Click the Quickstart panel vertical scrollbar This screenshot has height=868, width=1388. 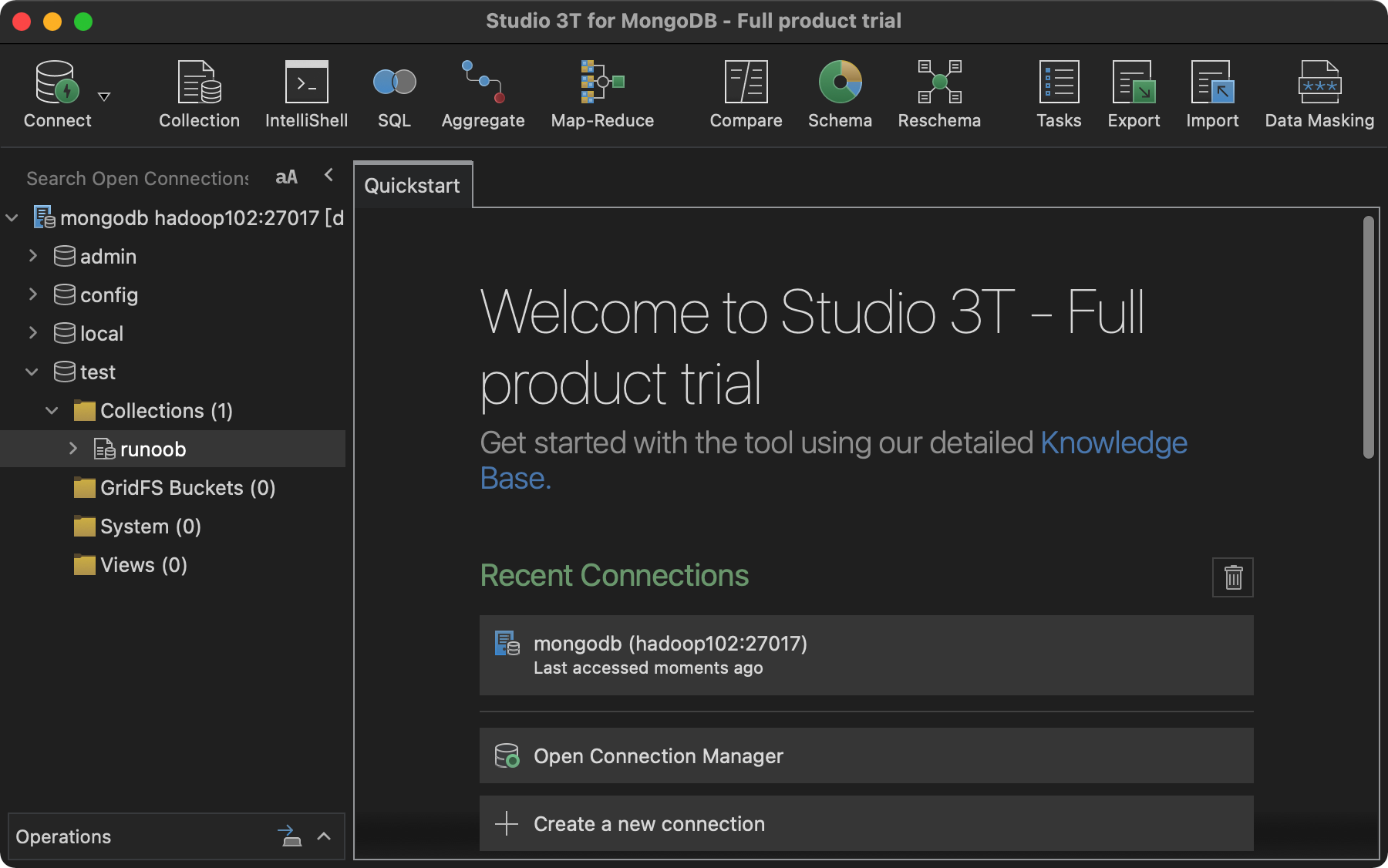[1369, 338]
